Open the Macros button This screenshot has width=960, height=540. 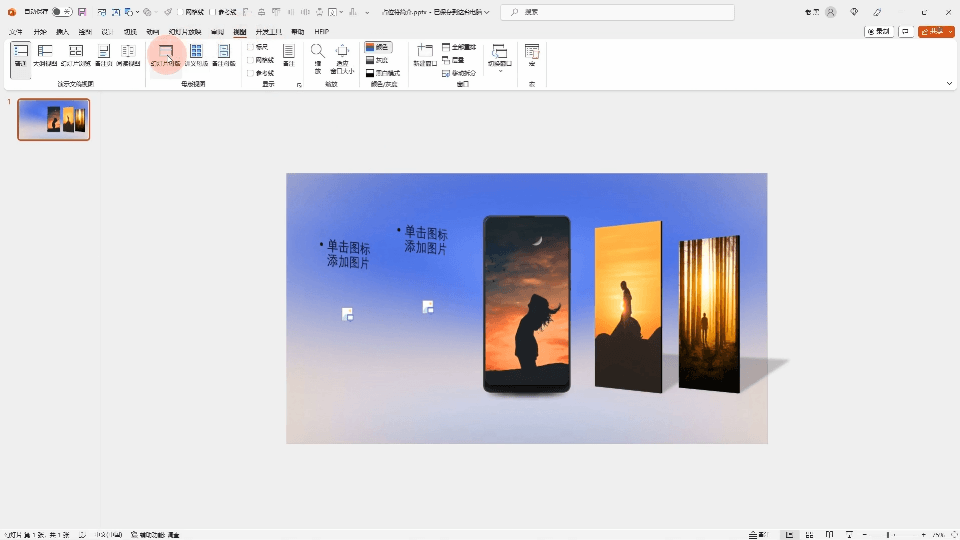tap(532, 56)
